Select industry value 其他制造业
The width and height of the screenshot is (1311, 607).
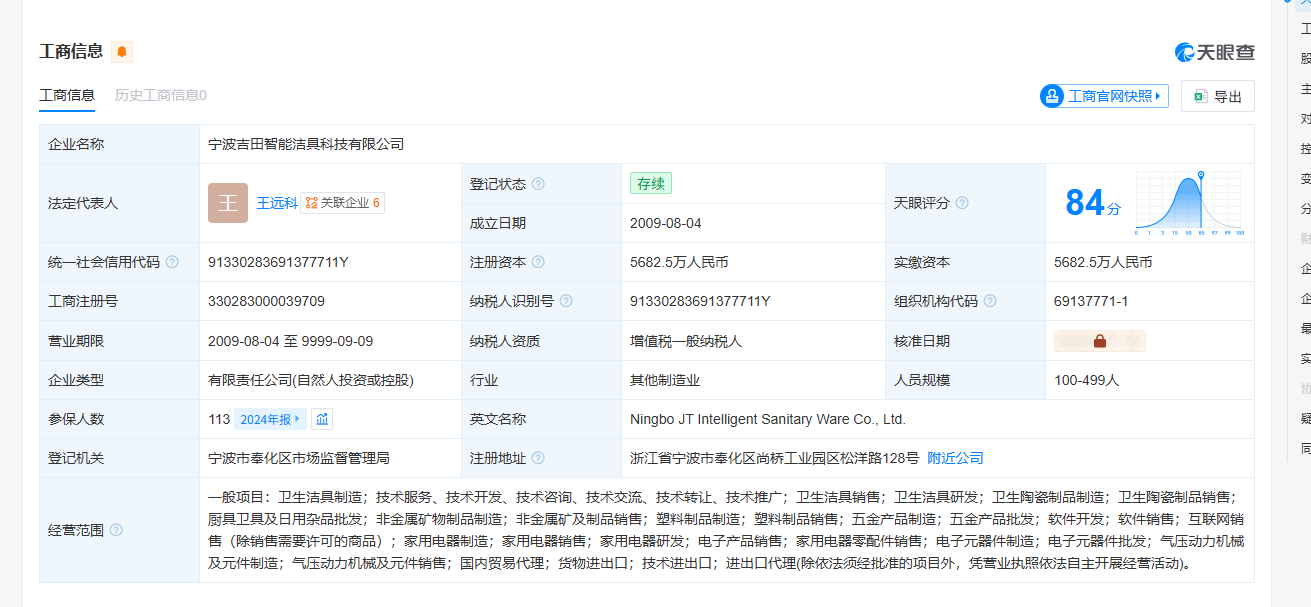click(665, 380)
